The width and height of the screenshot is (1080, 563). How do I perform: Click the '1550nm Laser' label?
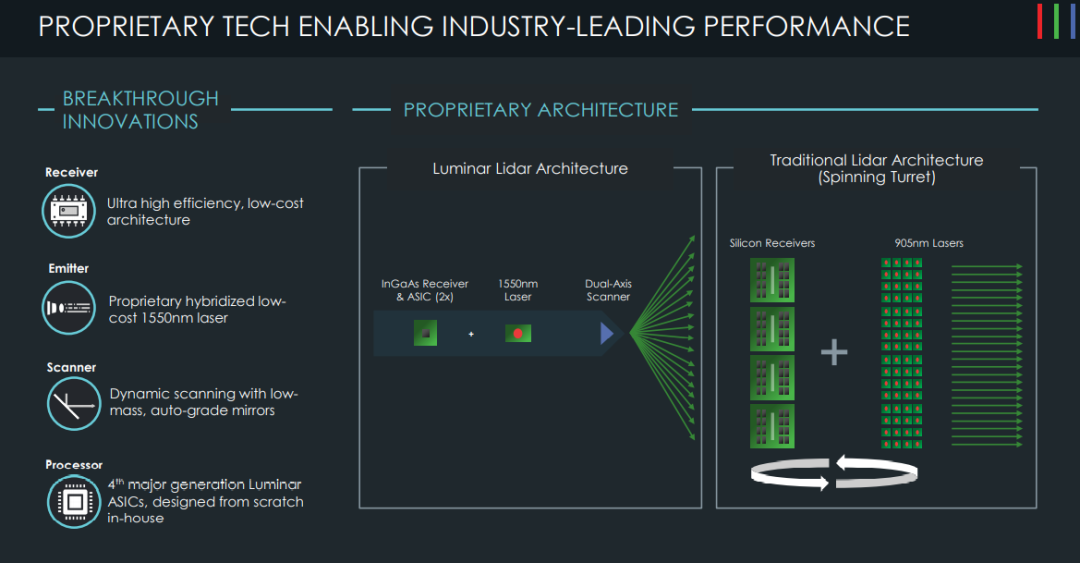pyautogui.click(x=518, y=290)
